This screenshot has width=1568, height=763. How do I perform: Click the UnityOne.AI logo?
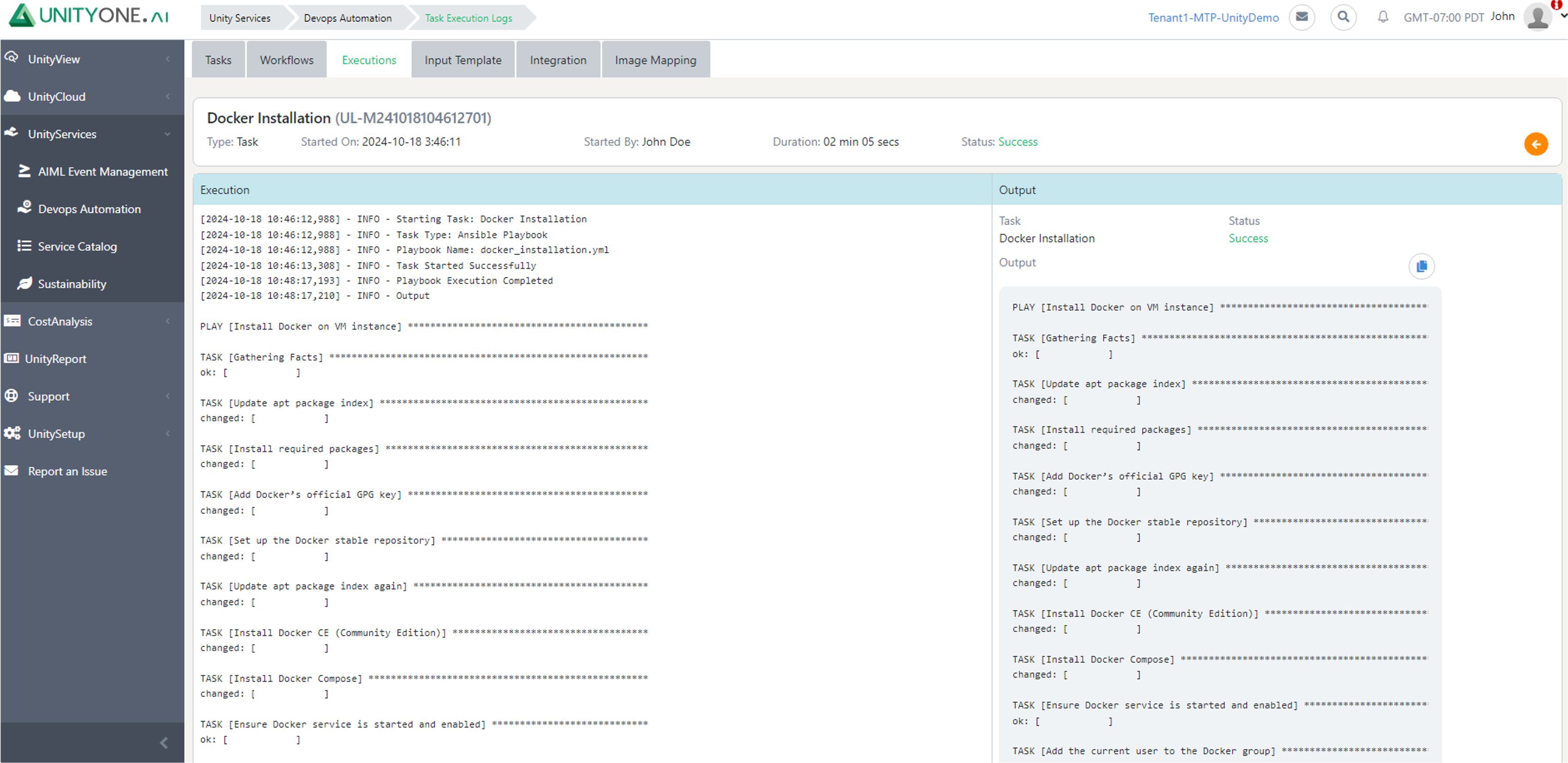click(89, 15)
